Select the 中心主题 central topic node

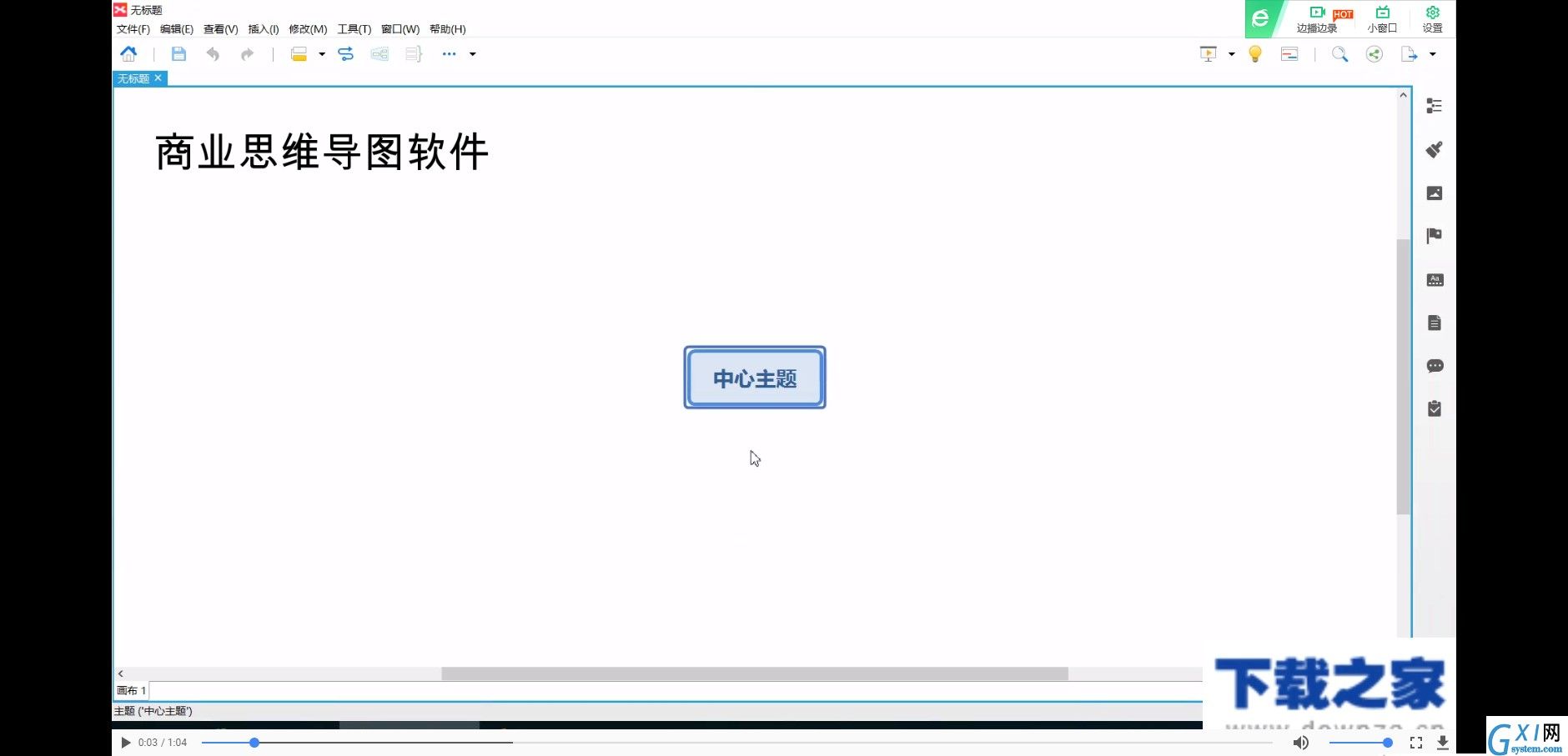(x=755, y=378)
